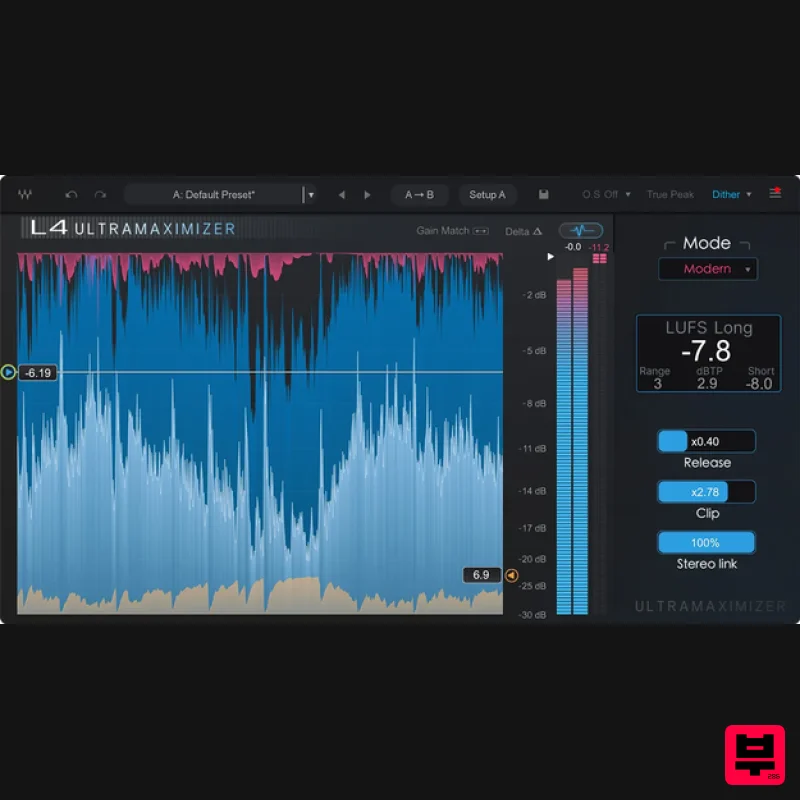The image size is (800, 800).
Task: Enable True Peak limiting
Action: (670, 195)
